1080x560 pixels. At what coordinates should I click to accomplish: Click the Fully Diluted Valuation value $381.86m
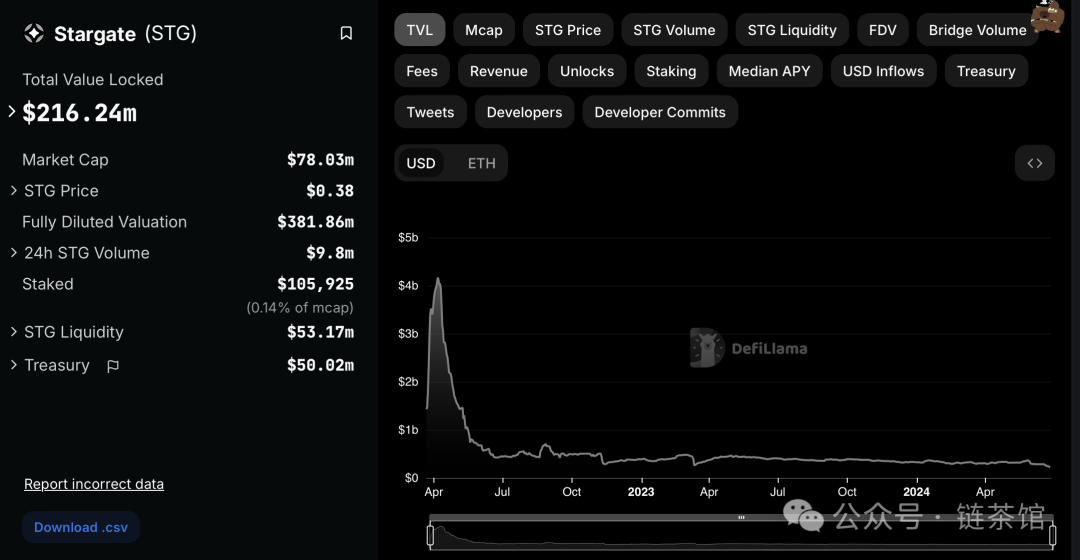pyautogui.click(x=315, y=222)
